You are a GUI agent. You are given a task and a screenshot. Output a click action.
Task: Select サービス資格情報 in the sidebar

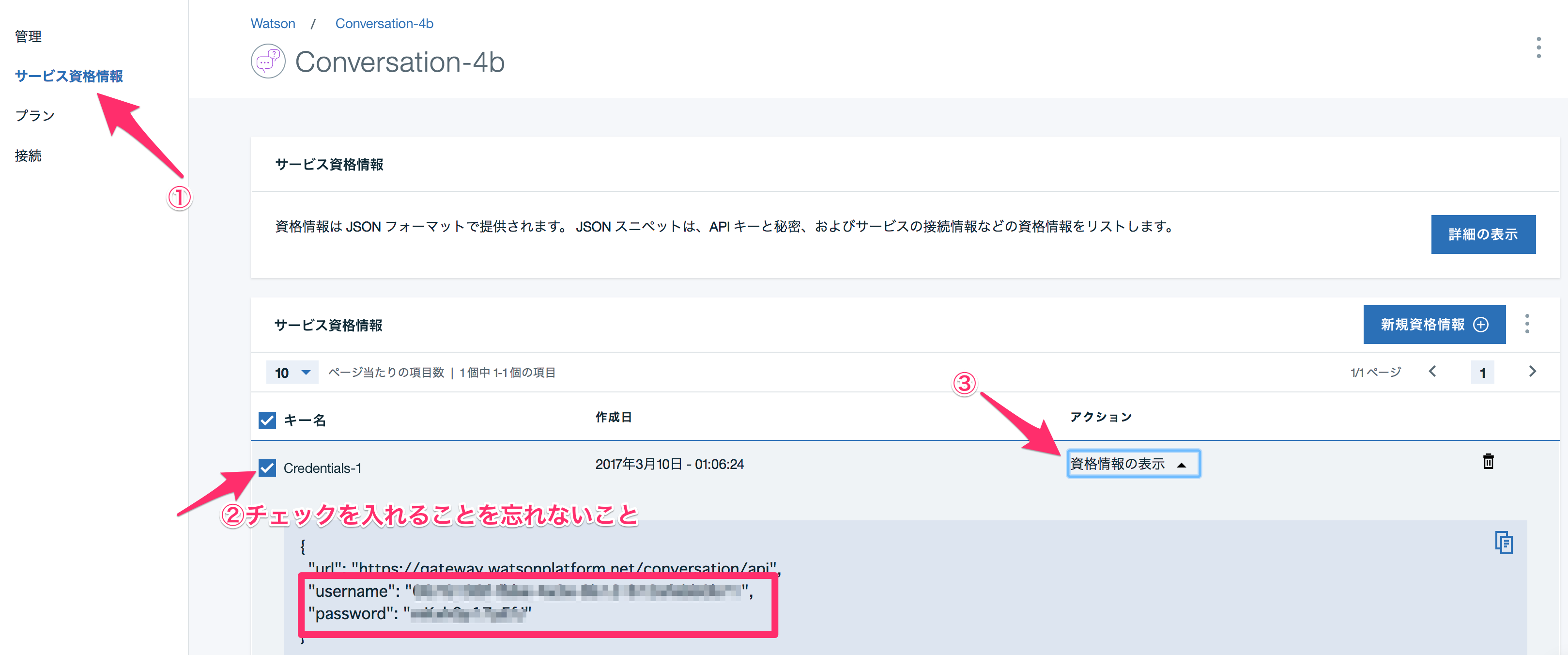tap(69, 76)
